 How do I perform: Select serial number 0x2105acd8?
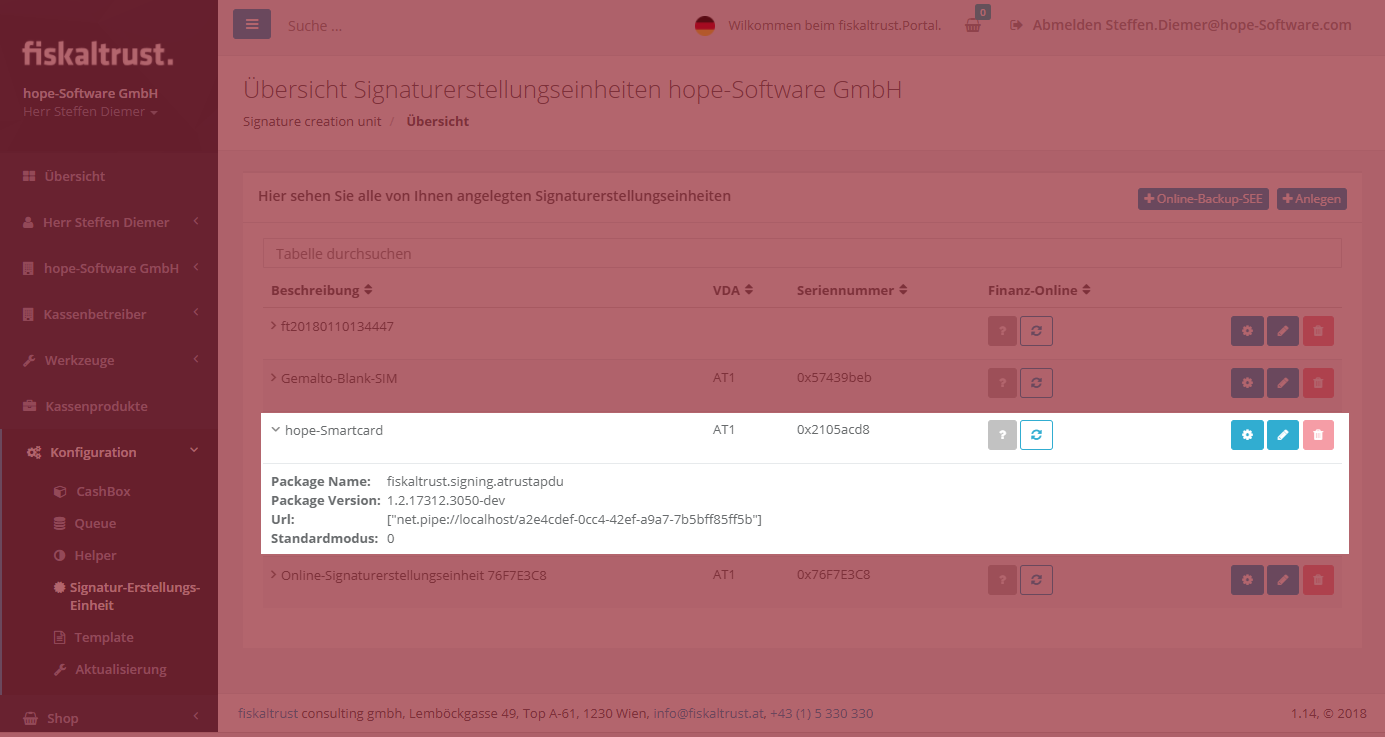click(833, 430)
